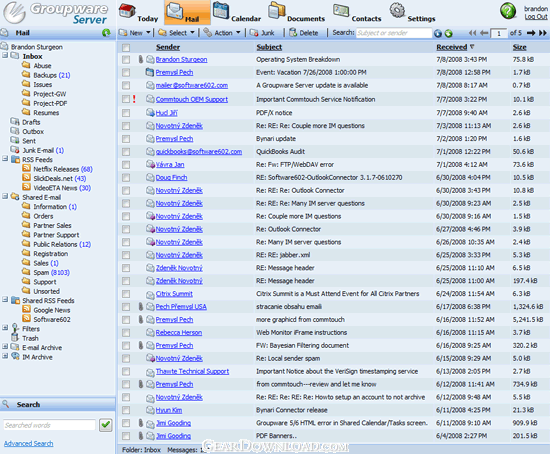The width and height of the screenshot is (550, 454).
Task: Open the Calendar section
Action: [x=237, y=13]
